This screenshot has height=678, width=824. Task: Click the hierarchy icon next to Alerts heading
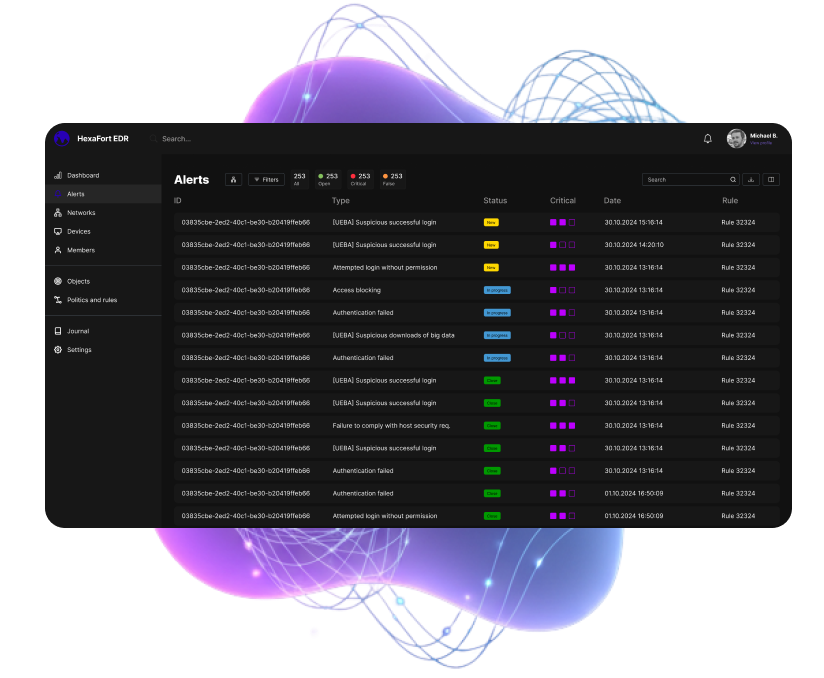pos(233,180)
